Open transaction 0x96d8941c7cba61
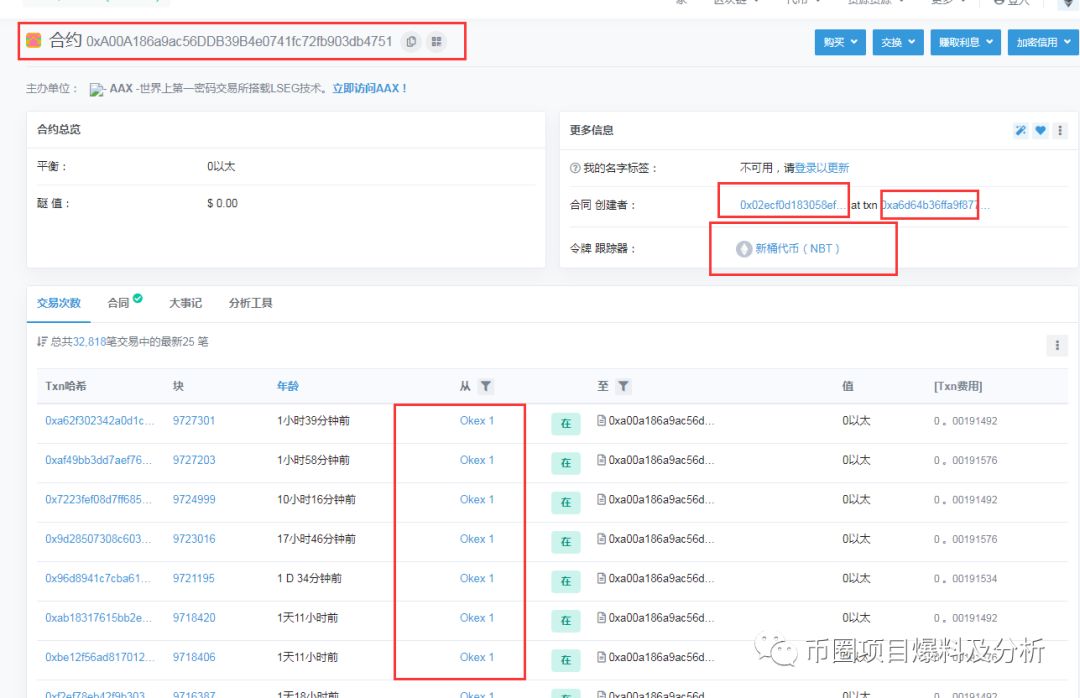1080x698 pixels. click(x=98, y=577)
